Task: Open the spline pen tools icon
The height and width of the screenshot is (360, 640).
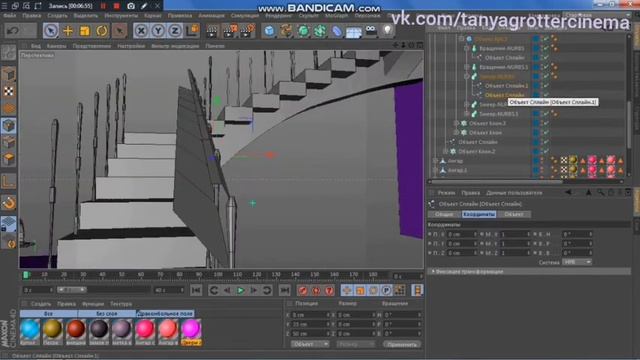Action: click(286, 31)
